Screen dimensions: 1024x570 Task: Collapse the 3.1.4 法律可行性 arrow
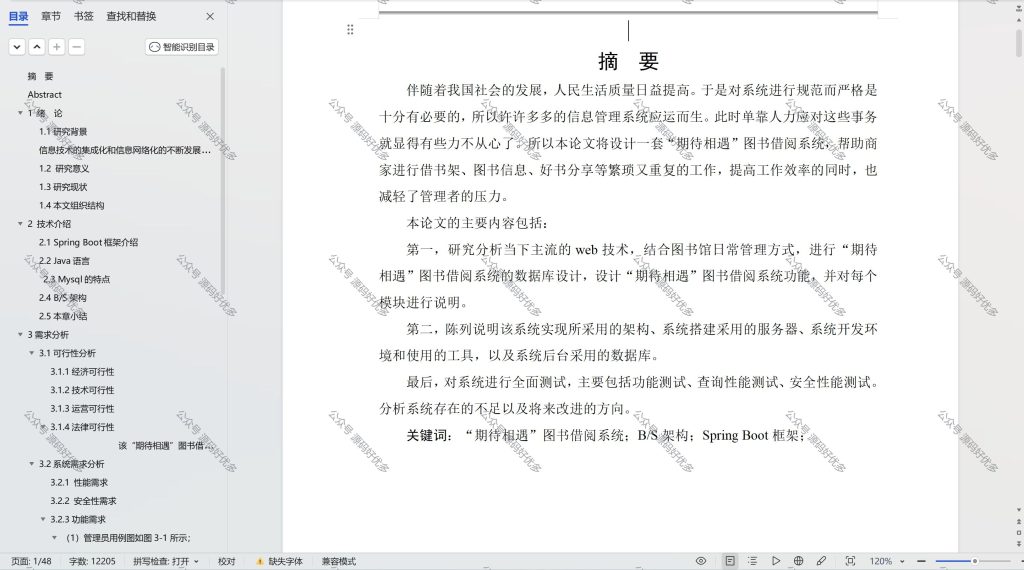coord(43,427)
